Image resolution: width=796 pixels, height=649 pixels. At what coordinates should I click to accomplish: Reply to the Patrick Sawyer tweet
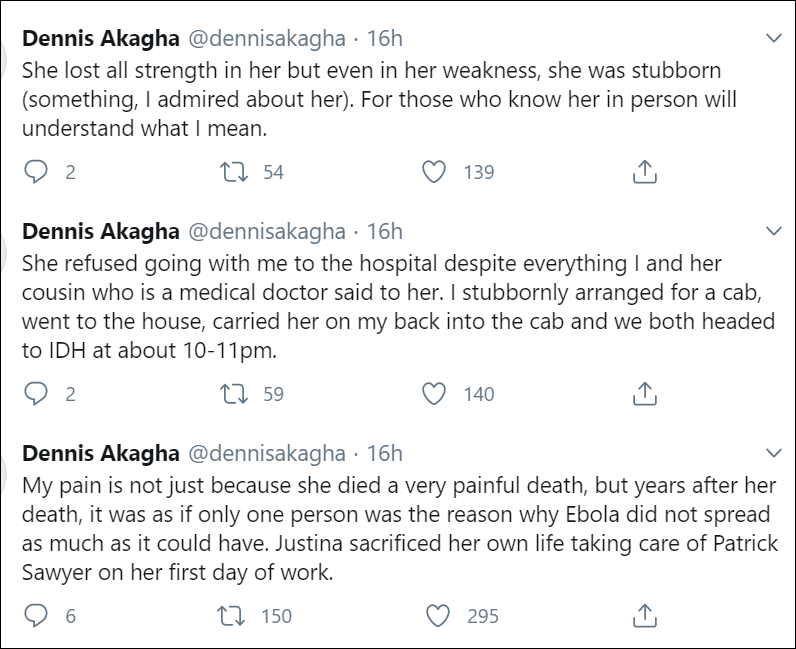36,615
